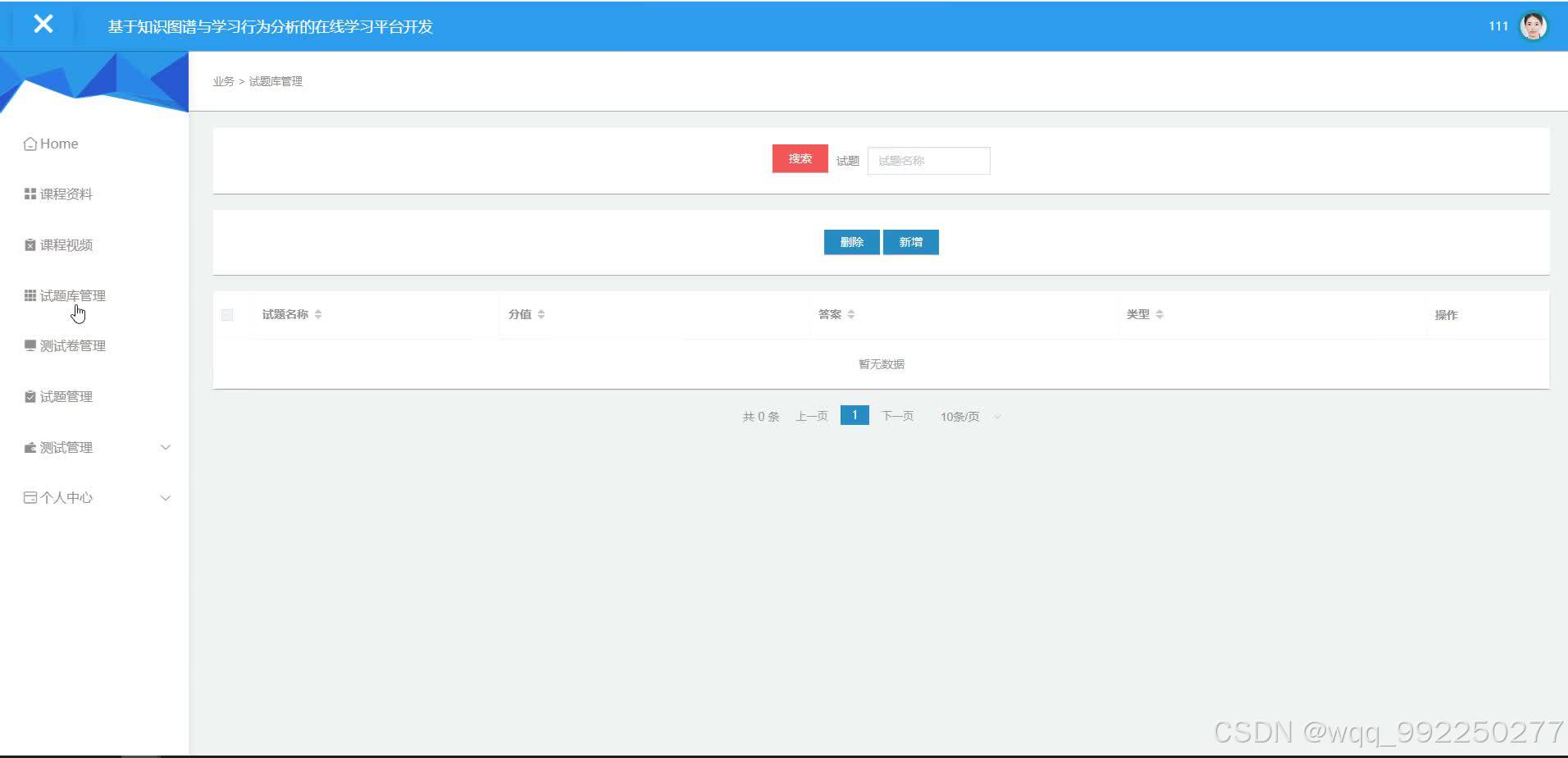The height and width of the screenshot is (758, 1568).
Task: Click the 课程资料 grid icon
Action: [30, 194]
